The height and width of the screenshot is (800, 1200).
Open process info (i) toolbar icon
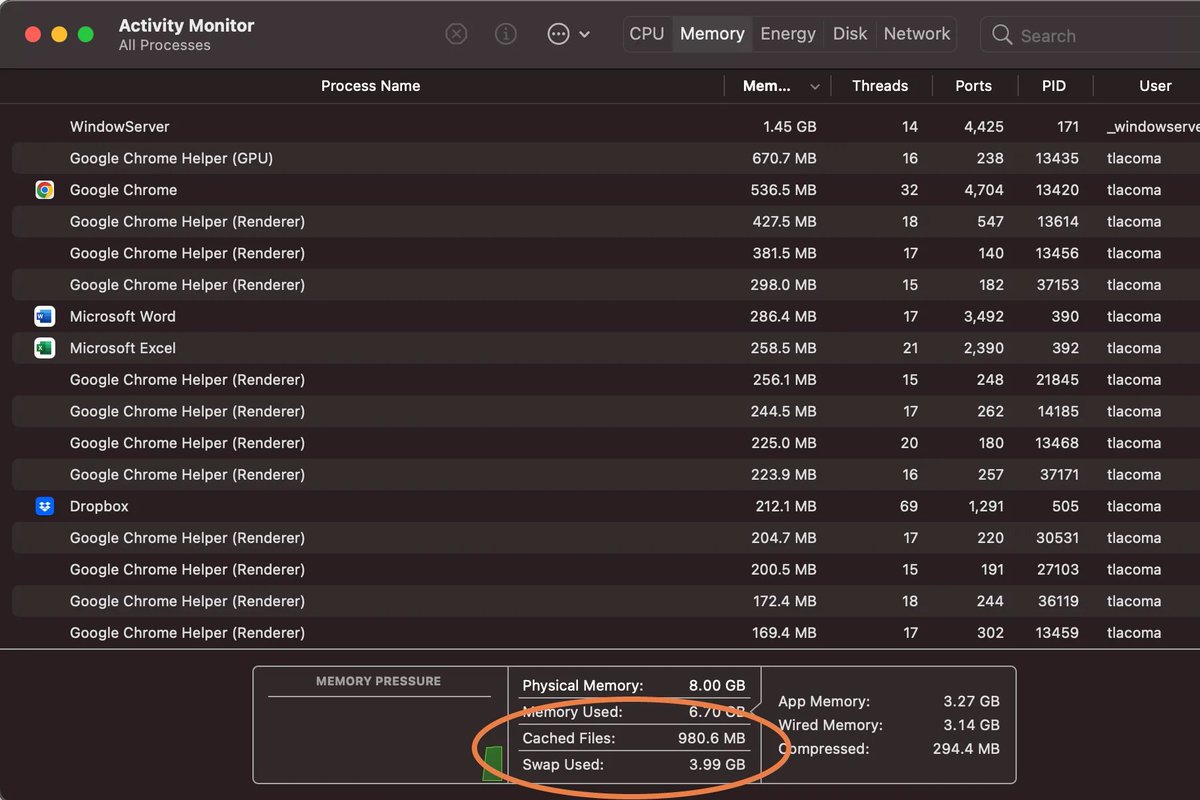[x=506, y=34]
